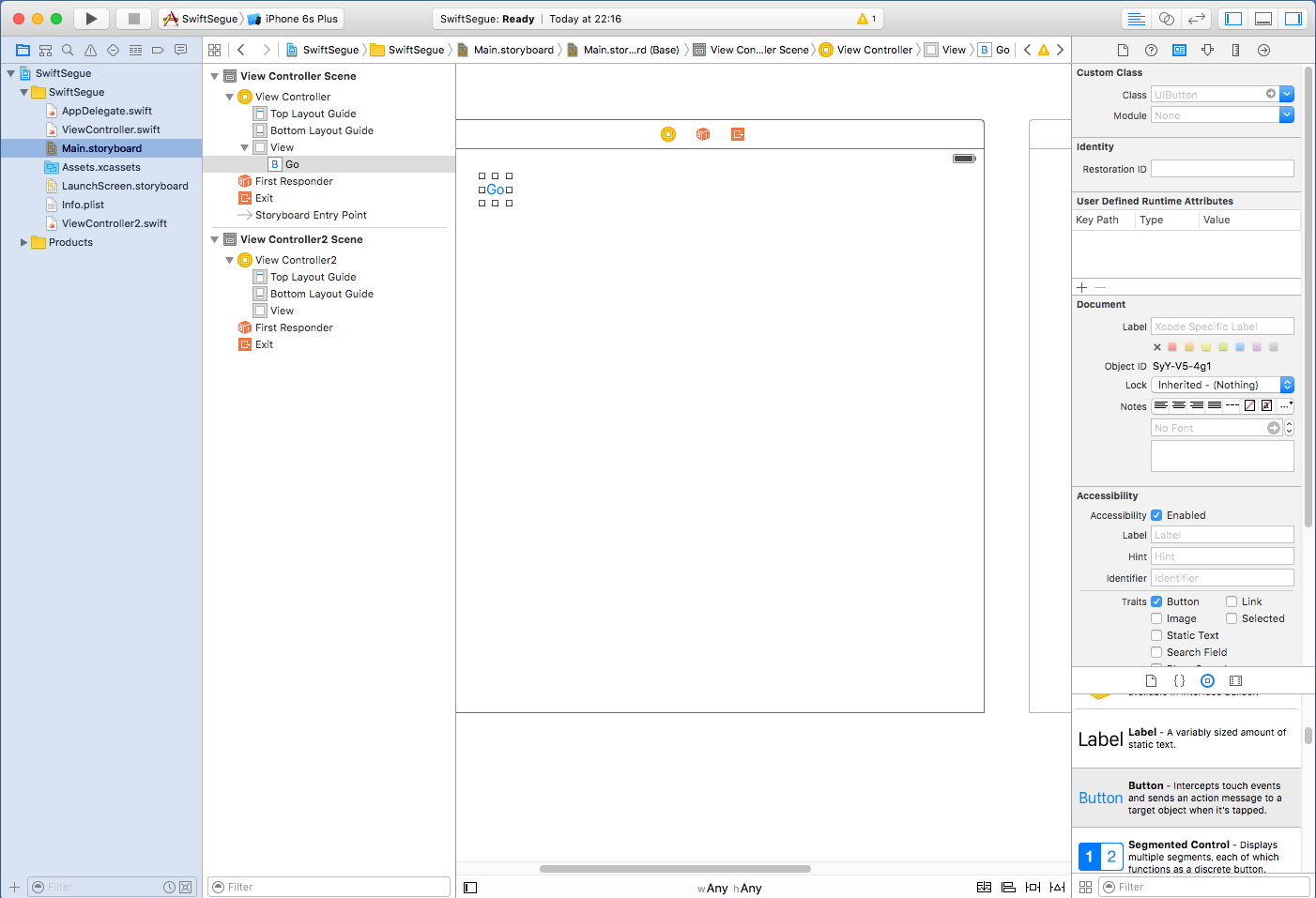Image resolution: width=1316 pixels, height=898 pixels.
Task: Hide the document outline
Action: click(470, 887)
